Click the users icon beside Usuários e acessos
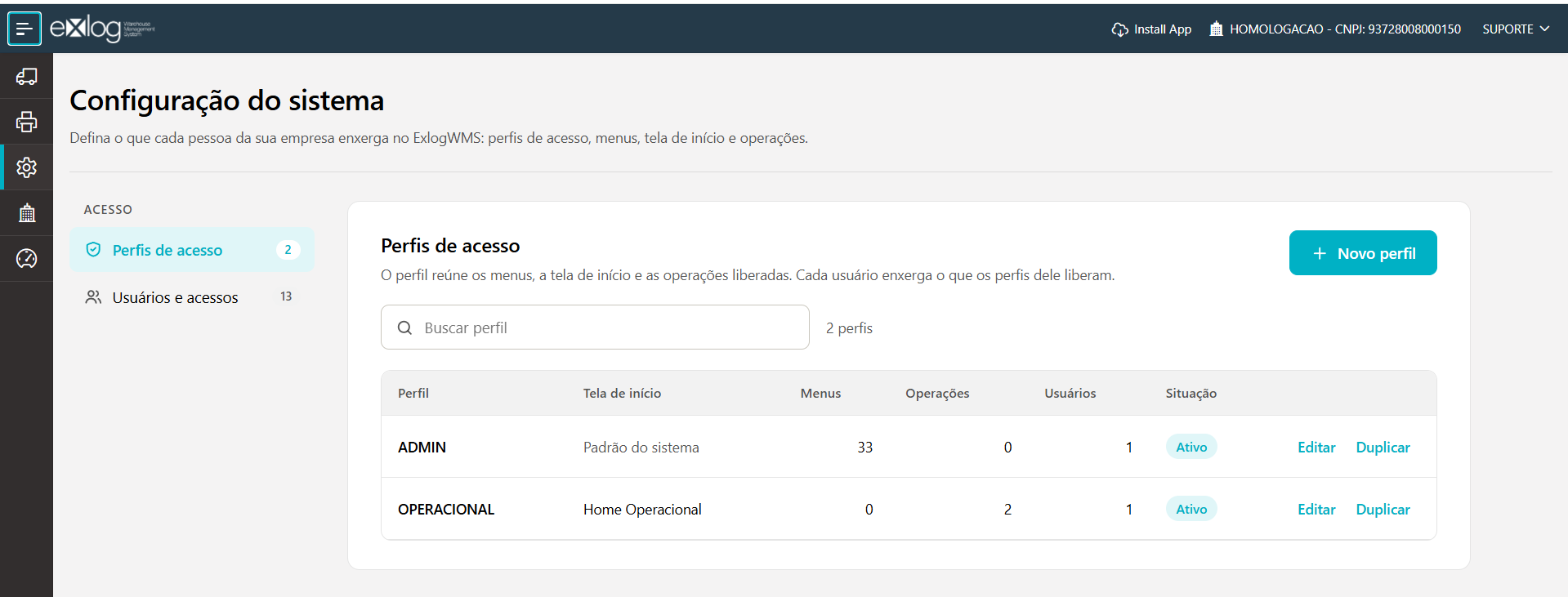The image size is (1568, 597). click(94, 297)
